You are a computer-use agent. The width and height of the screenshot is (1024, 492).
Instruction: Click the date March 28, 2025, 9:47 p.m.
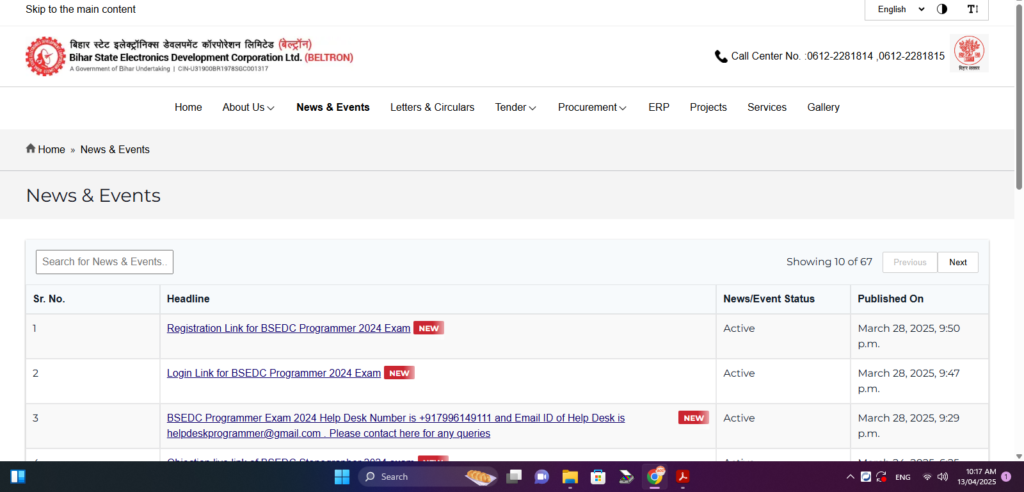(x=908, y=380)
